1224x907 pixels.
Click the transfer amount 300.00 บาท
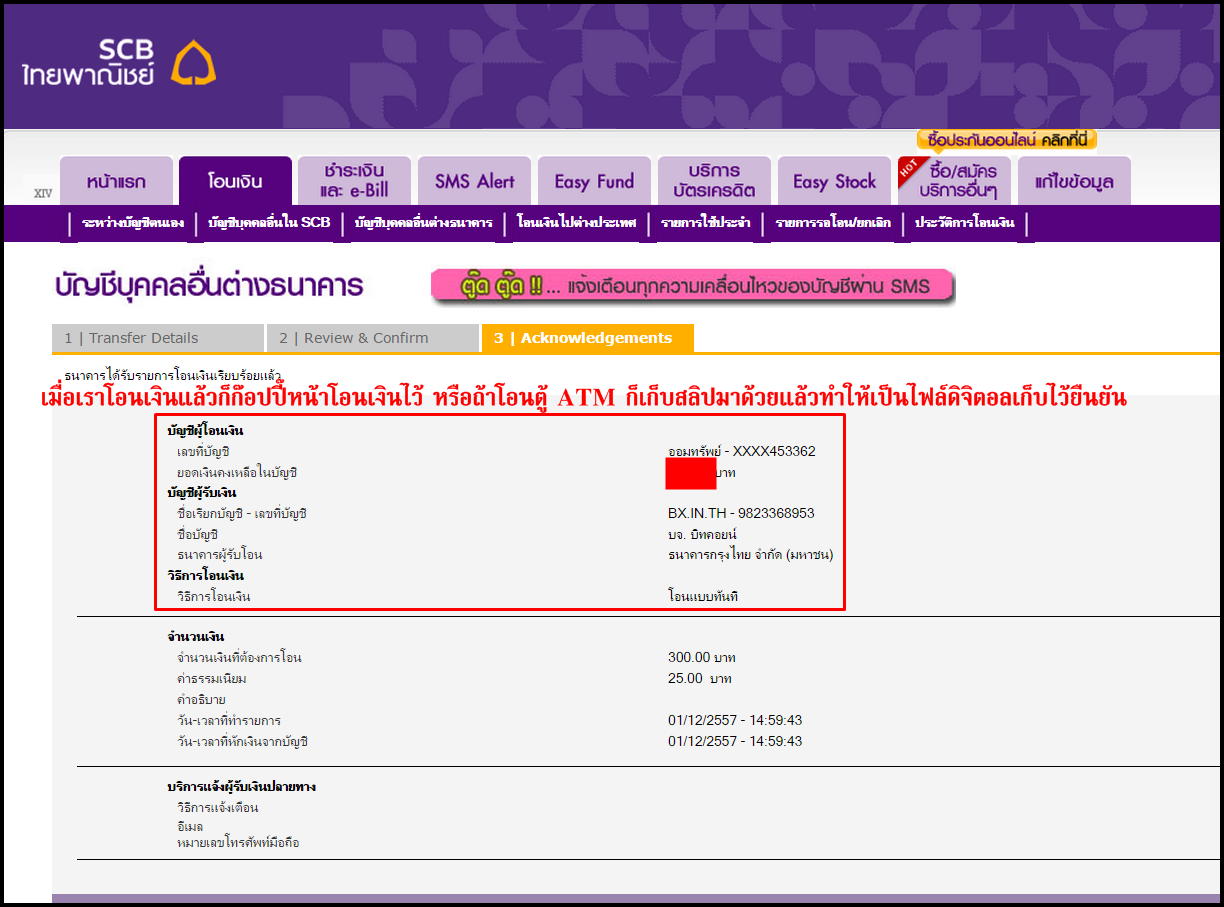tap(701, 658)
